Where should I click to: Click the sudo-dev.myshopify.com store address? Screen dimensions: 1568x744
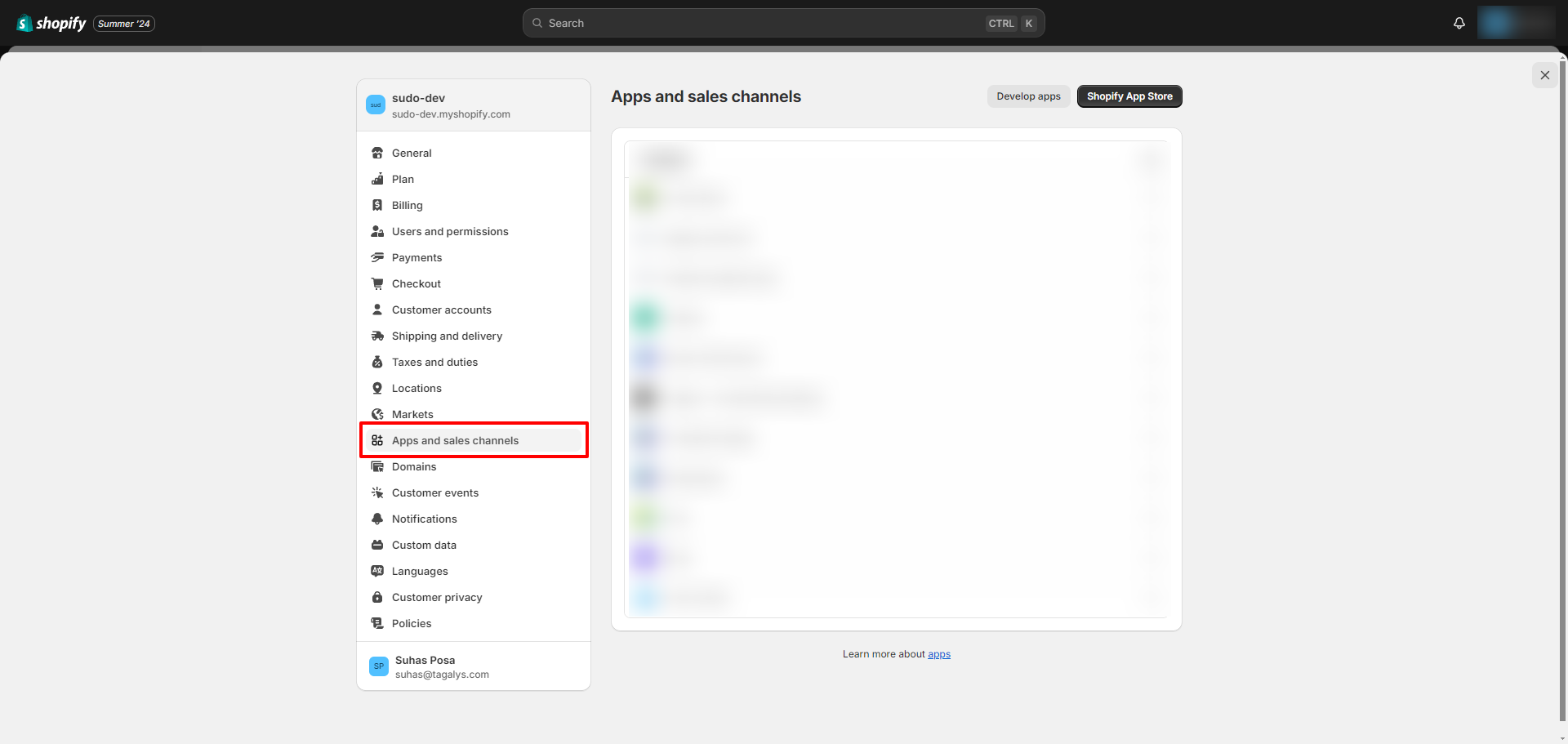click(x=451, y=114)
